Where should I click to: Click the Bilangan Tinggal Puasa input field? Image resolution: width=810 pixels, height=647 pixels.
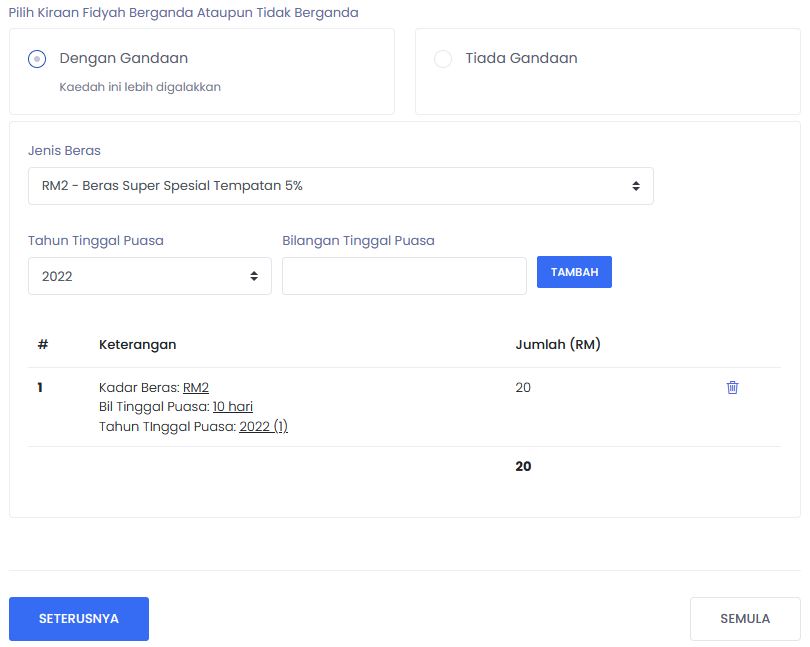(404, 275)
